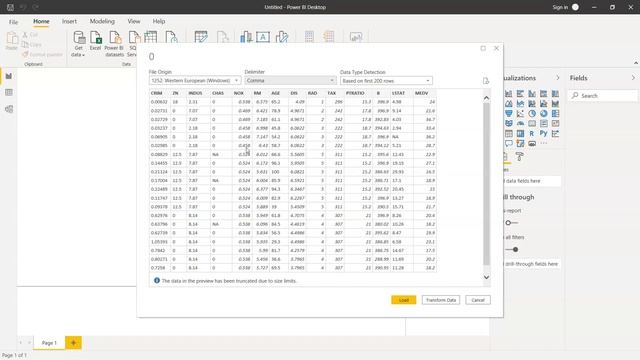Viewport: 640px width, 360px height.
Task: Get more visuals via the ellipsis icon
Action: point(544,143)
